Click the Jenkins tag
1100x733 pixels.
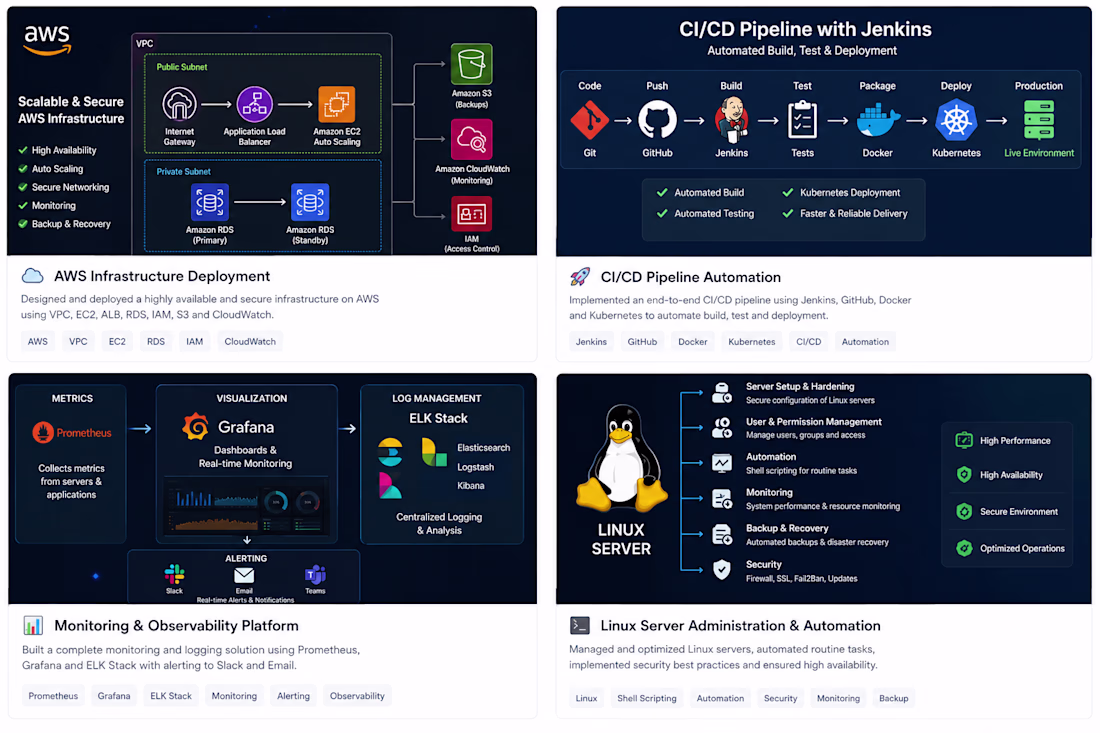tap(591, 342)
